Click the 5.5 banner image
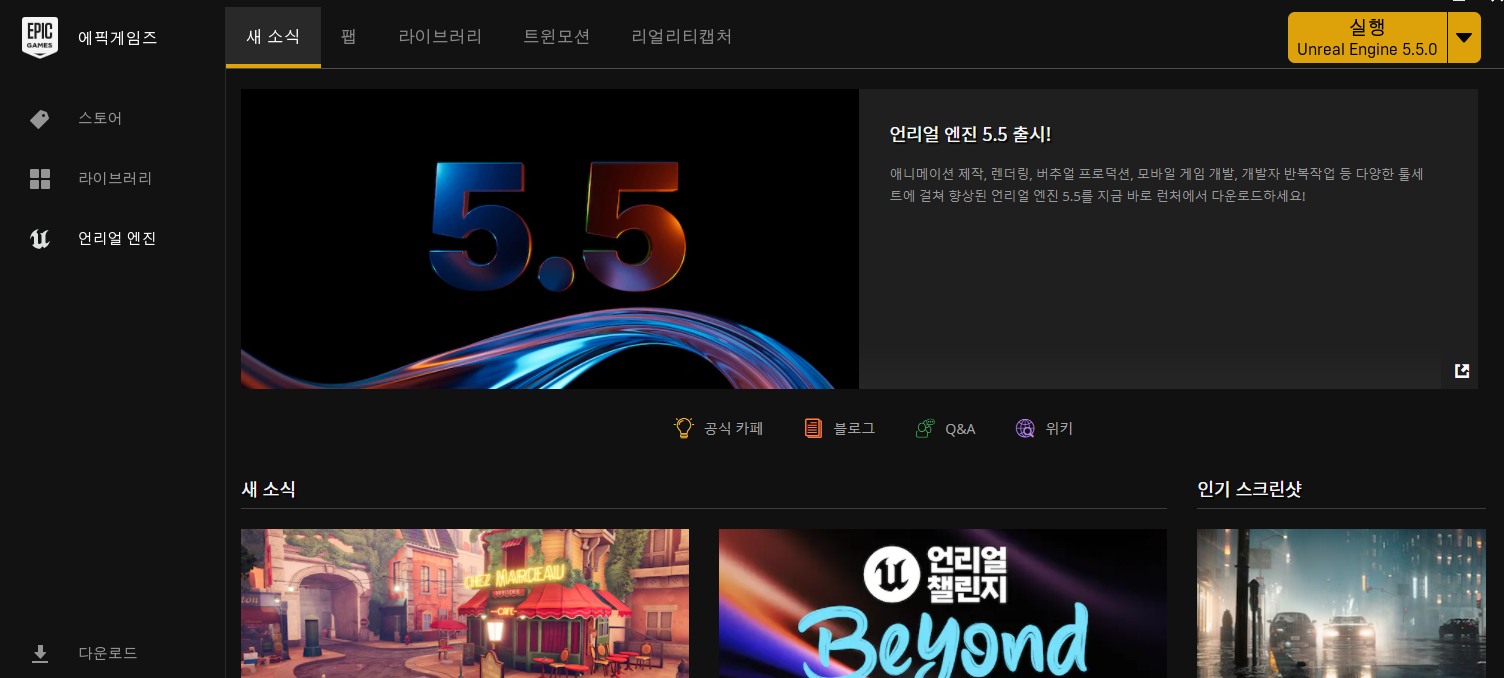The width and height of the screenshot is (1504, 678). click(x=550, y=239)
